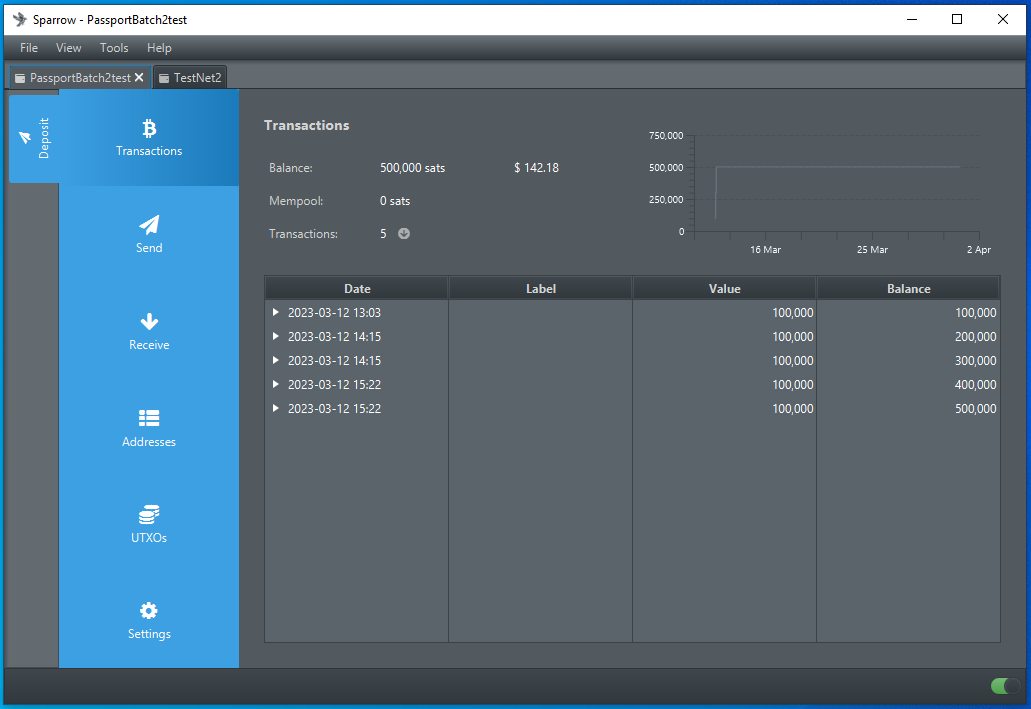Open the Send panel

click(149, 235)
